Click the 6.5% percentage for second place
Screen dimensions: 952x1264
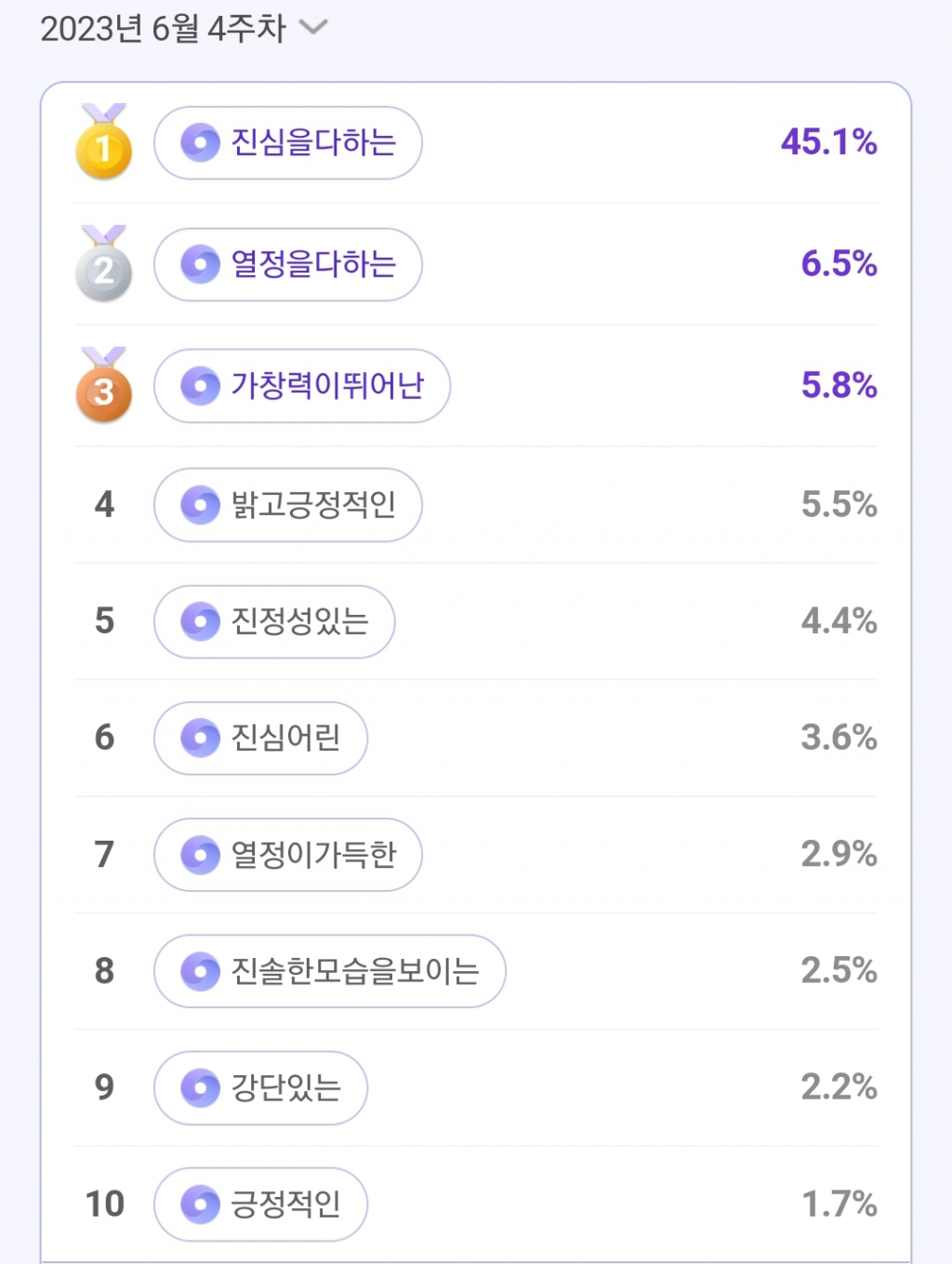839,264
